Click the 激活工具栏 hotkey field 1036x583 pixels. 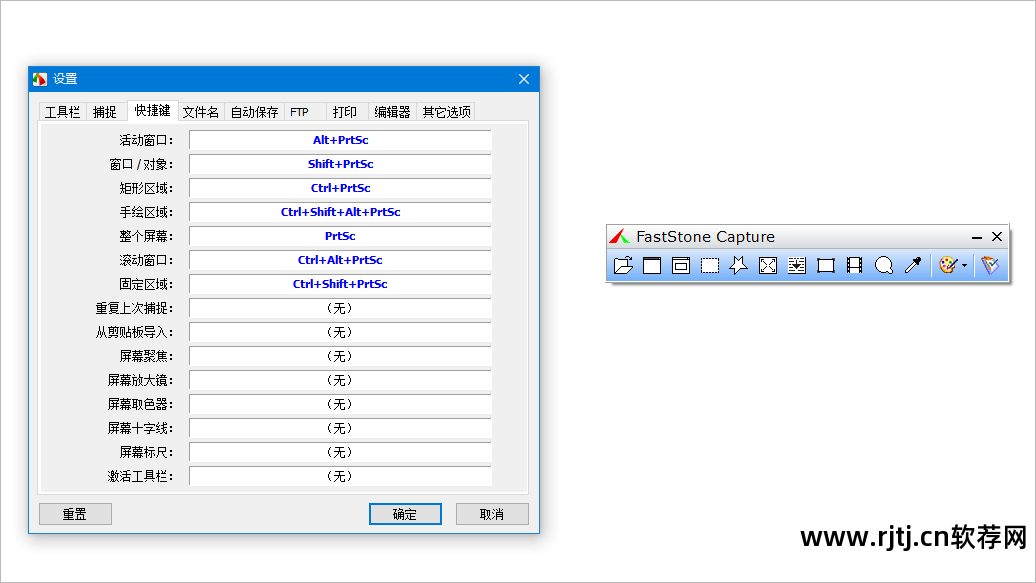coord(340,476)
